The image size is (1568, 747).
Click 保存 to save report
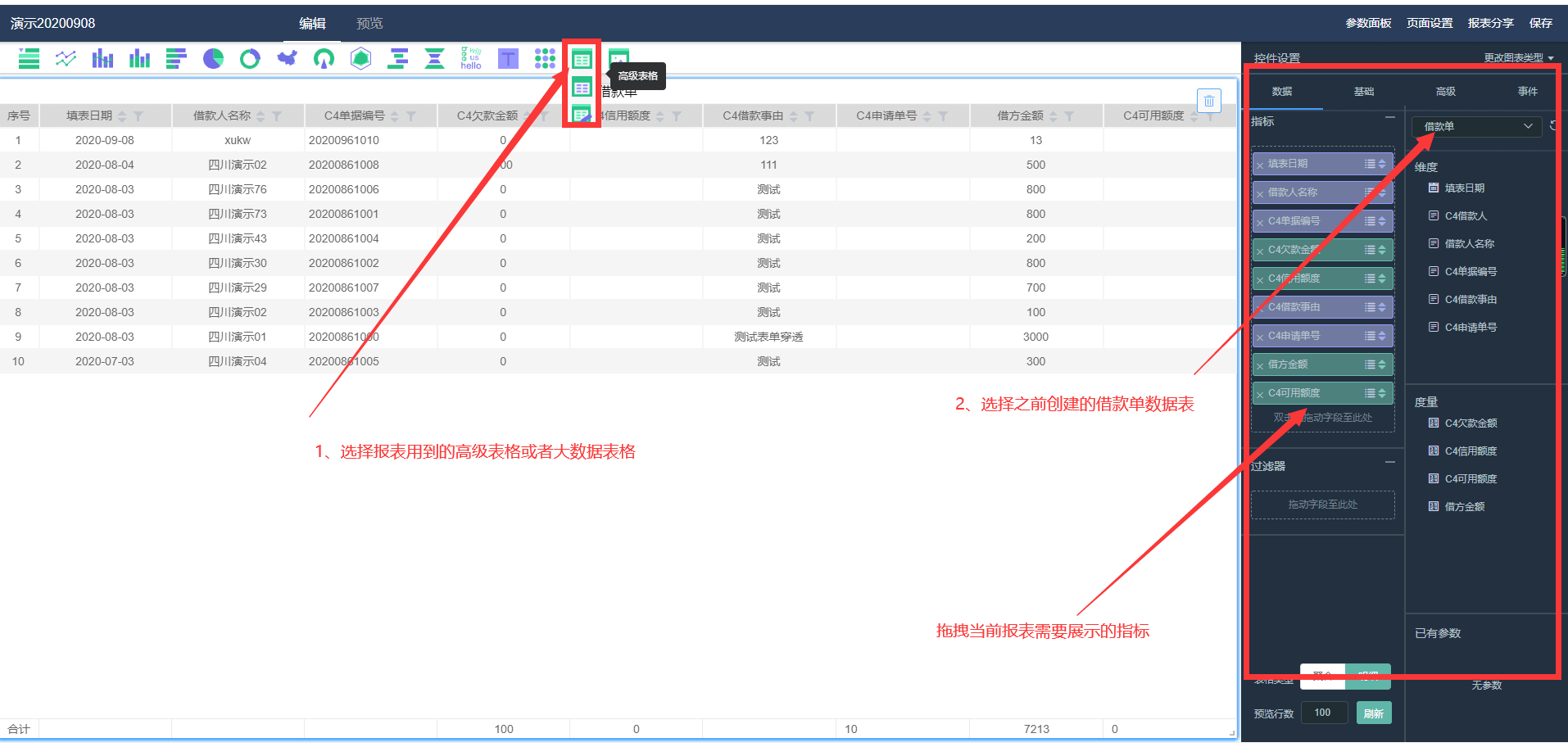click(x=1541, y=23)
